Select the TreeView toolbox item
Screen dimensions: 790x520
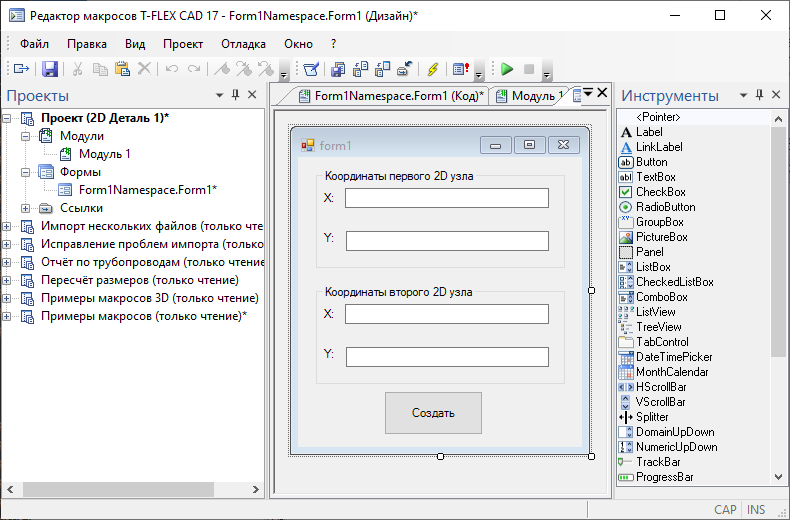coord(658,327)
